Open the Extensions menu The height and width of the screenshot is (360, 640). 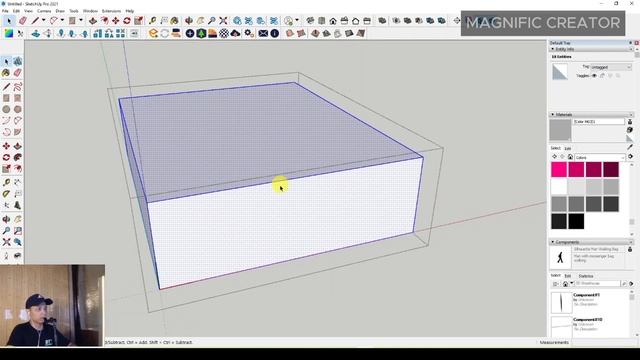click(x=111, y=11)
